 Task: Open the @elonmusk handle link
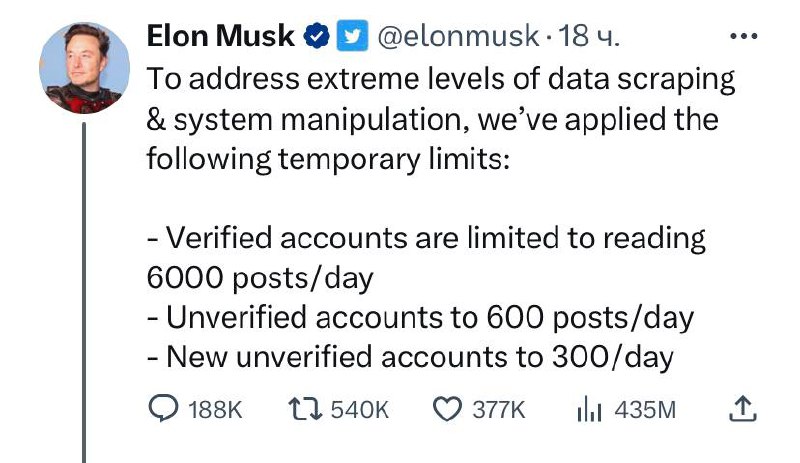pyautogui.click(x=458, y=36)
